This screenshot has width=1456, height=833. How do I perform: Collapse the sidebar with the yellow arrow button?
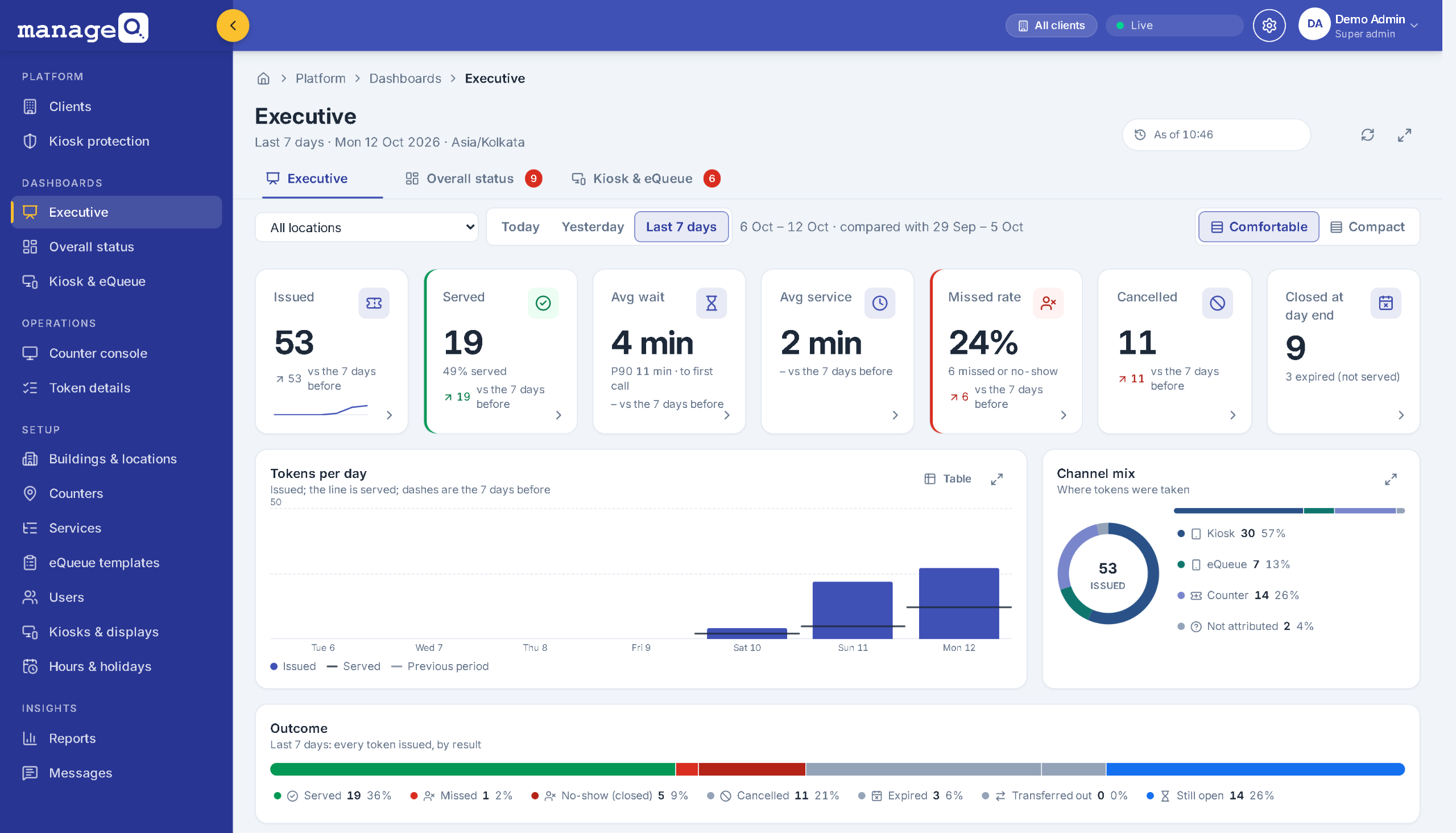click(233, 26)
